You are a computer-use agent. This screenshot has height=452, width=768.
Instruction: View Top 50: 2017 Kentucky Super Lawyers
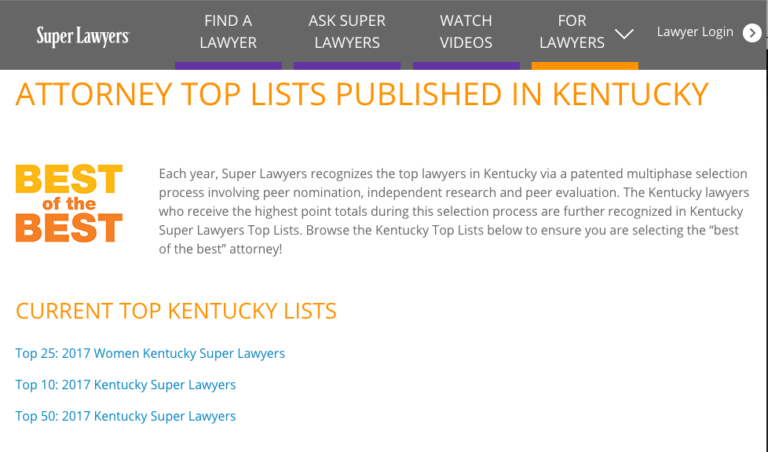point(126,416)
